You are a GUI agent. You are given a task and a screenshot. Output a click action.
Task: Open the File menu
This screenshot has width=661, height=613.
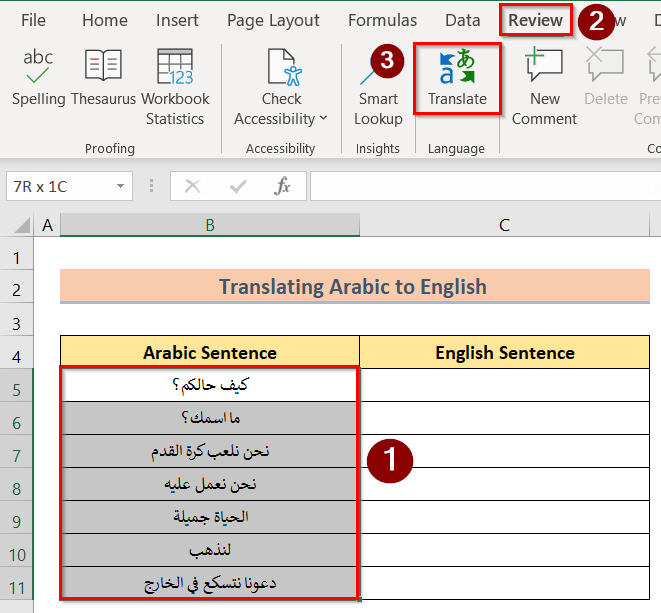click(x=33, y=20)
